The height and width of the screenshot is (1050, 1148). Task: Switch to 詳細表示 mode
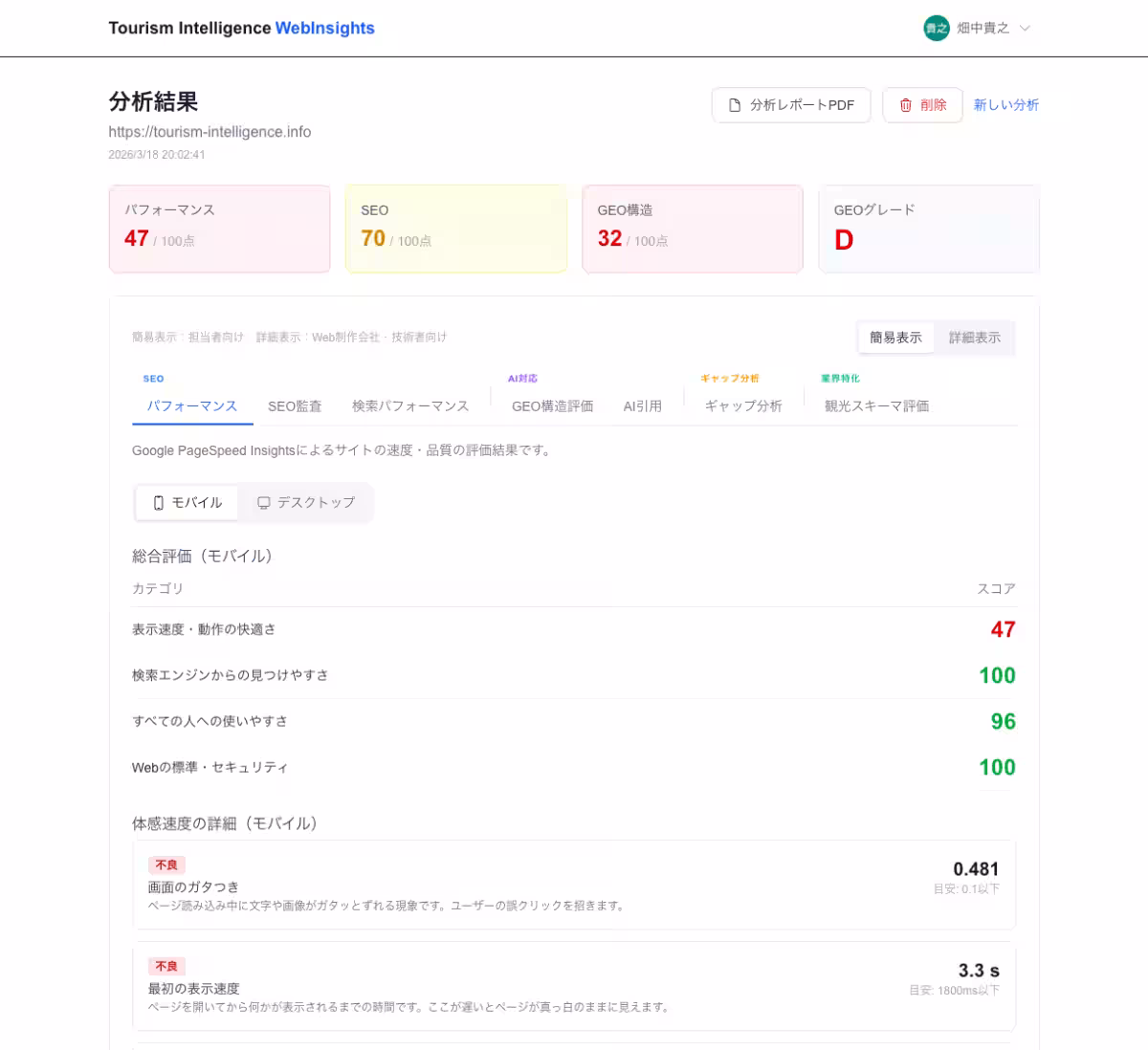[x=973, y=338]
